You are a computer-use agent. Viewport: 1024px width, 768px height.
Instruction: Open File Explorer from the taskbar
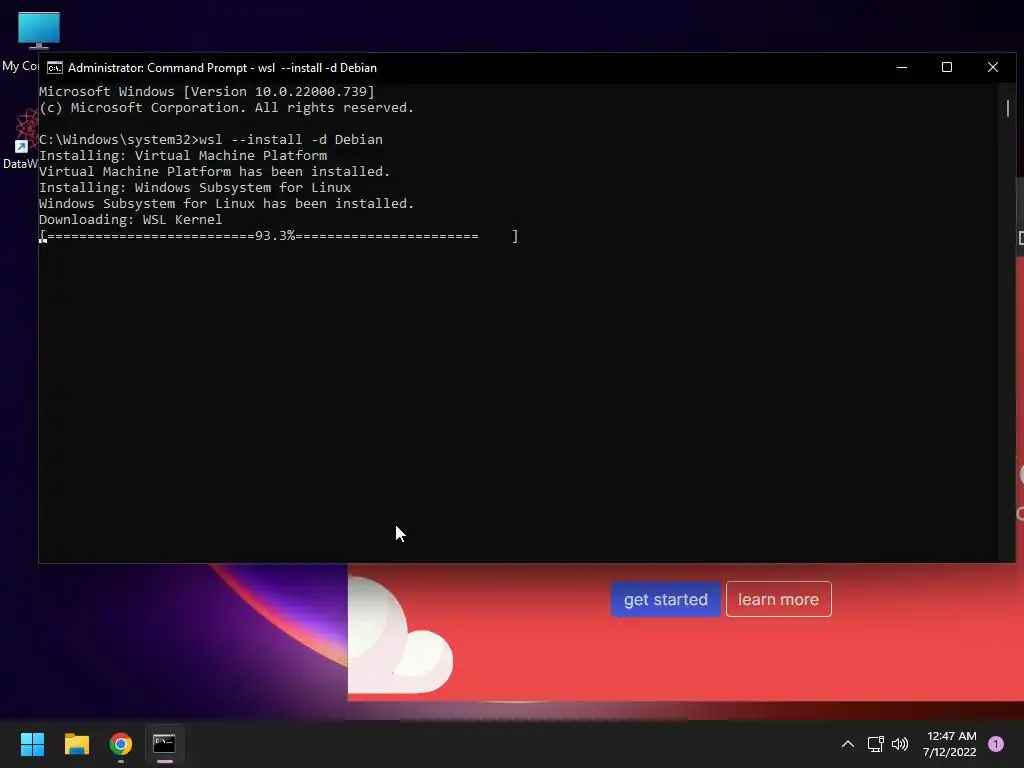coord(76,744)
